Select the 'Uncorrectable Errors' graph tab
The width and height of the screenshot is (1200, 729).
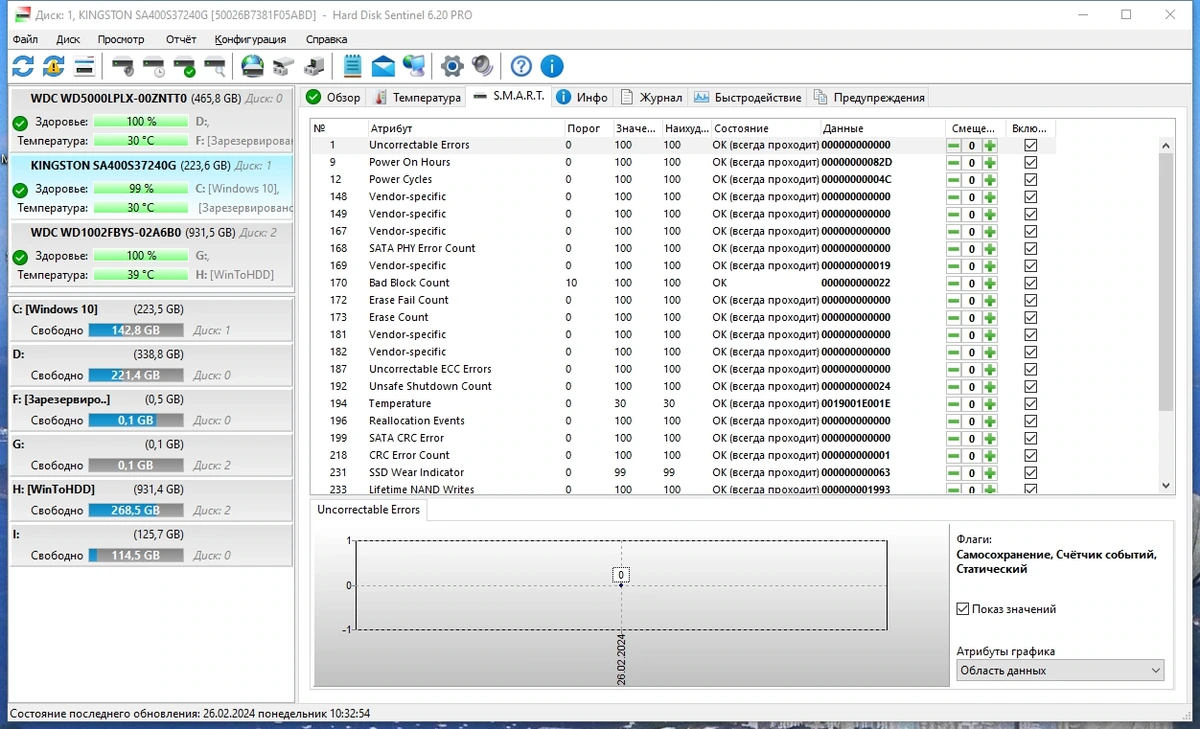(368, 509)
